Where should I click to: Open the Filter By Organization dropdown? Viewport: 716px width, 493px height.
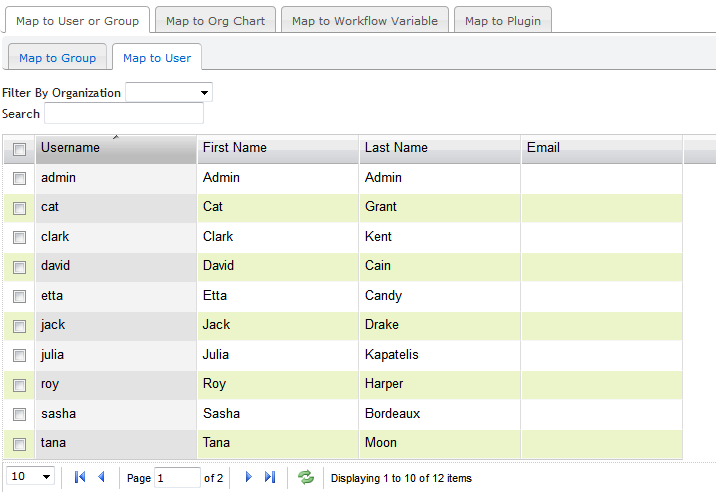click(x=168, y=93)
